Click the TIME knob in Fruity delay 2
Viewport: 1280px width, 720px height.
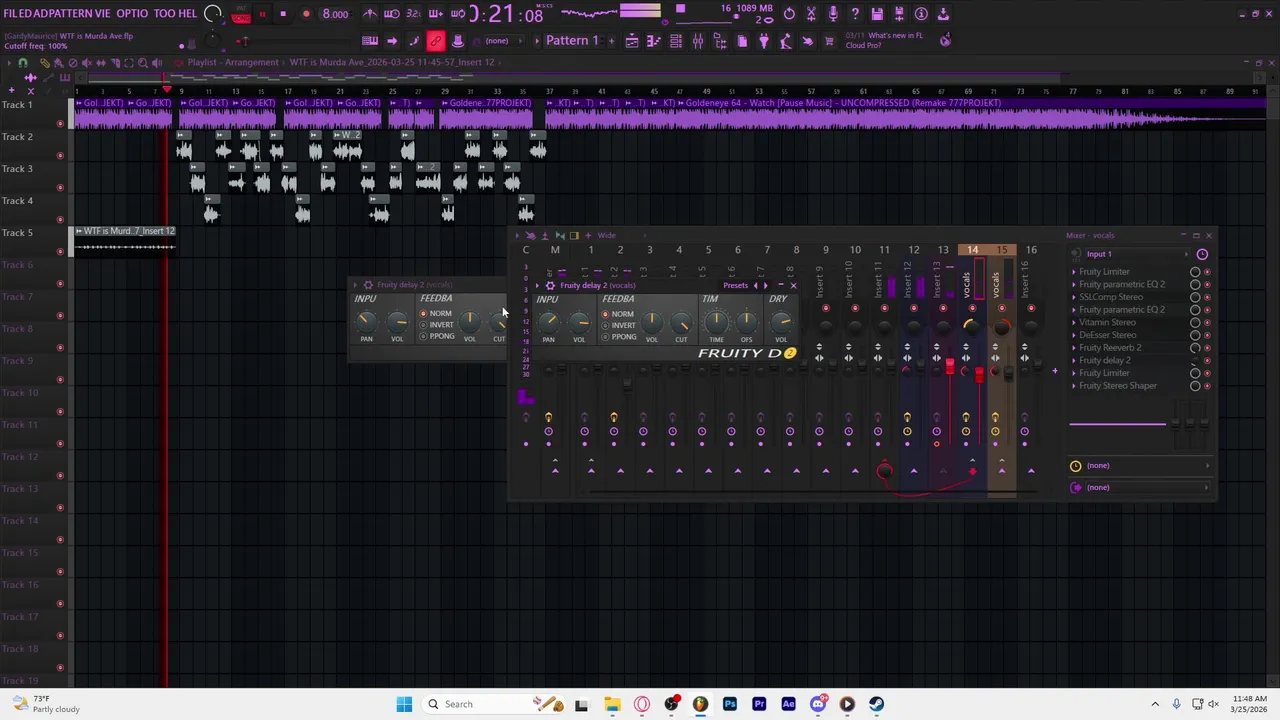(x=716, y=321)
